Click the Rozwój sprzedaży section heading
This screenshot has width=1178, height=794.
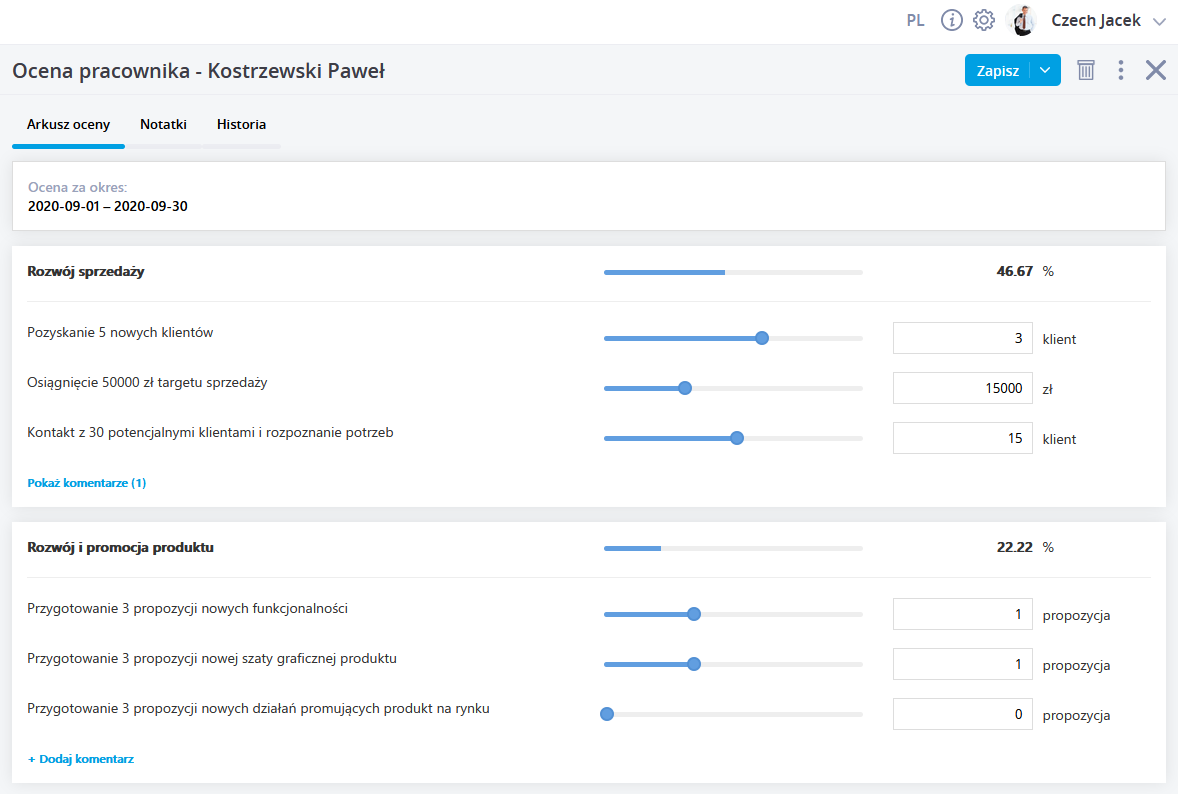pyautogui.click(x=86, y=271)
